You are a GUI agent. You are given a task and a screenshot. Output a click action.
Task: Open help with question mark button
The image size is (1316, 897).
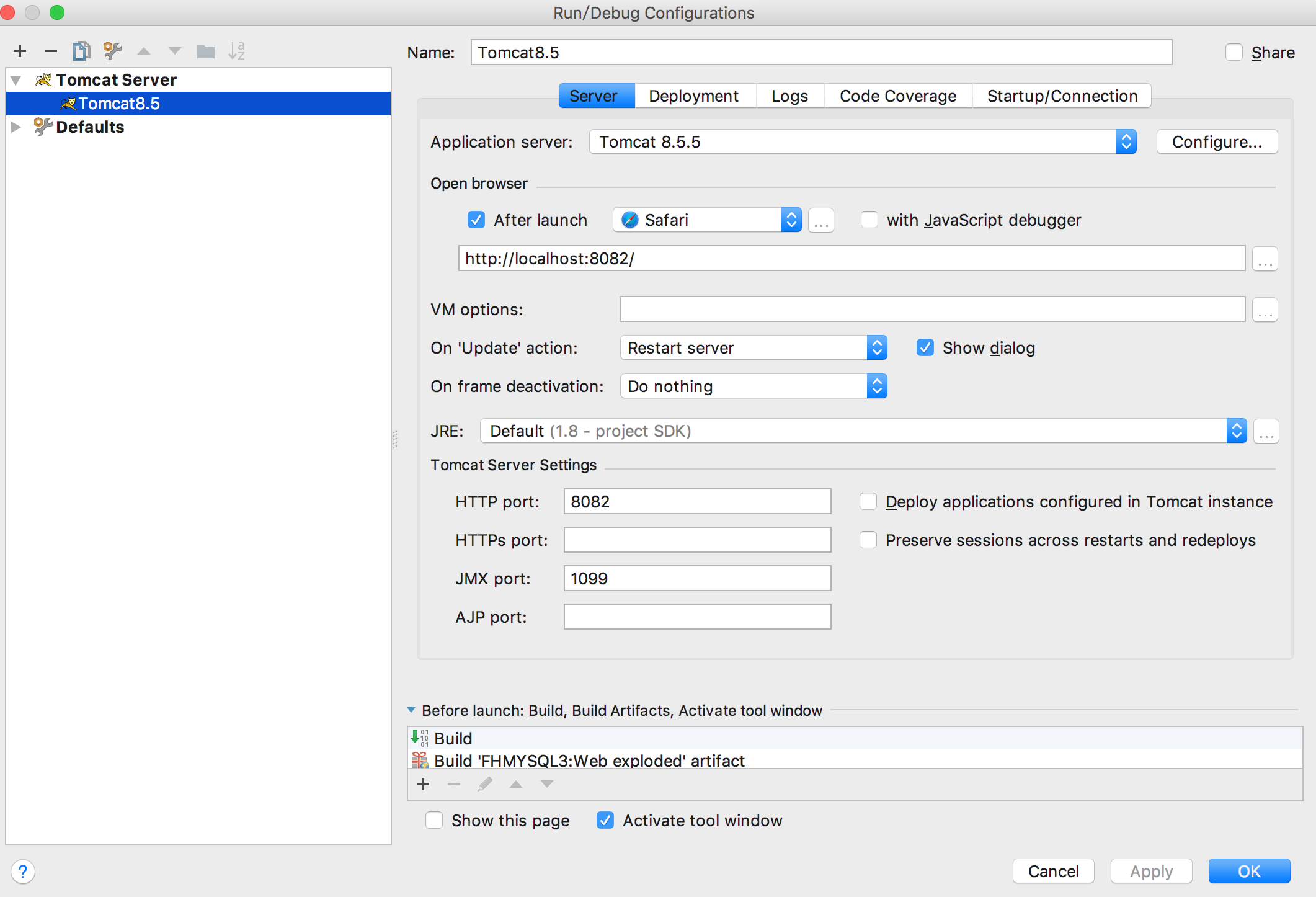click(23, 872)
